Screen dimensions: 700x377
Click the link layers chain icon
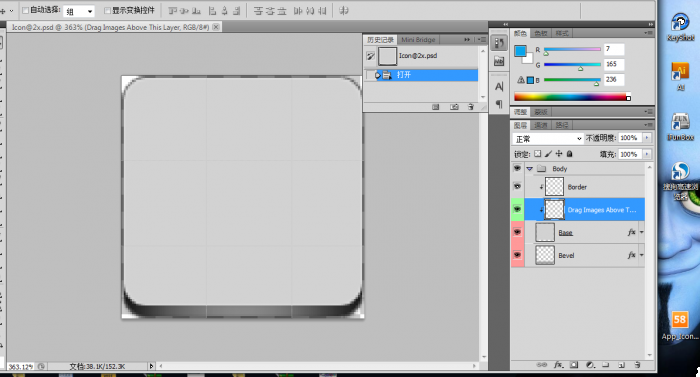pyautogui.click(x=542, y=365)
